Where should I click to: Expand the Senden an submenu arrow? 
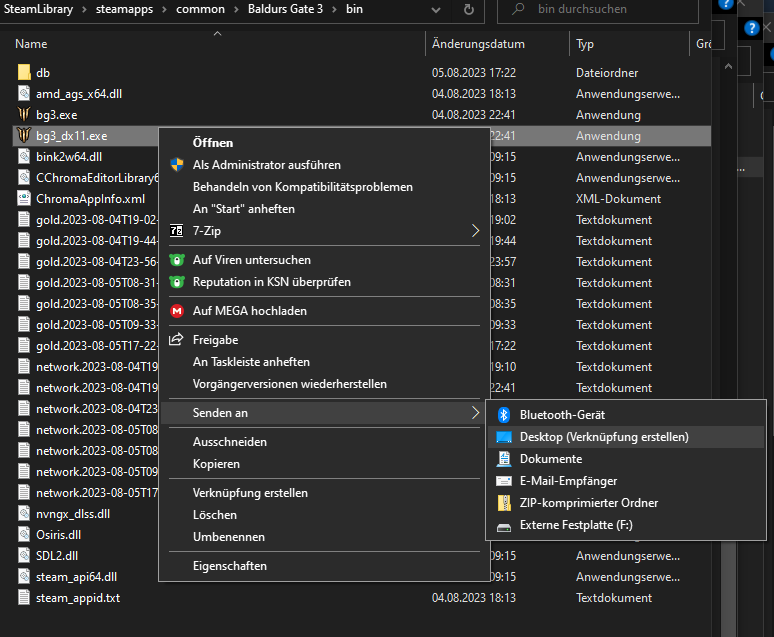tap(475, 413)
